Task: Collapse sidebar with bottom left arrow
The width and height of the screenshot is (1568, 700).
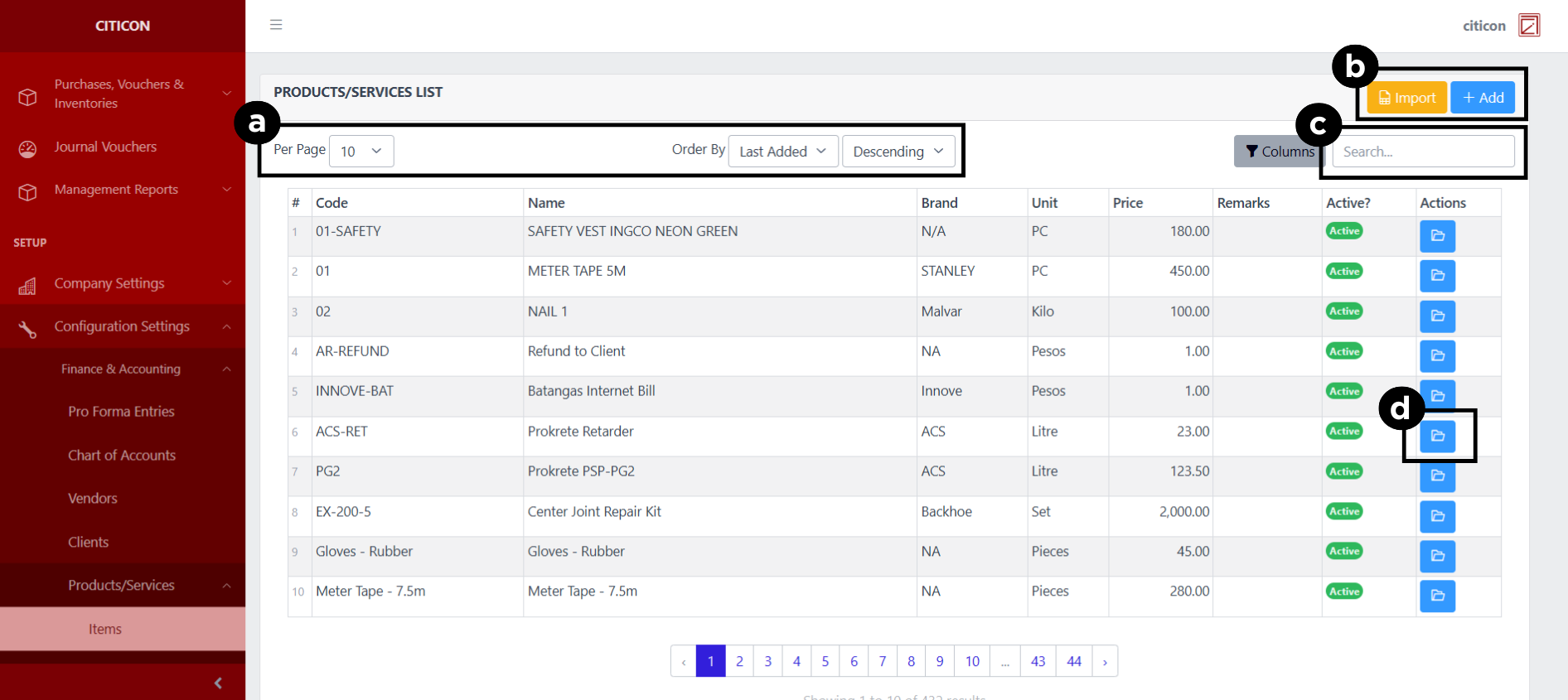Action: point(218,683)
